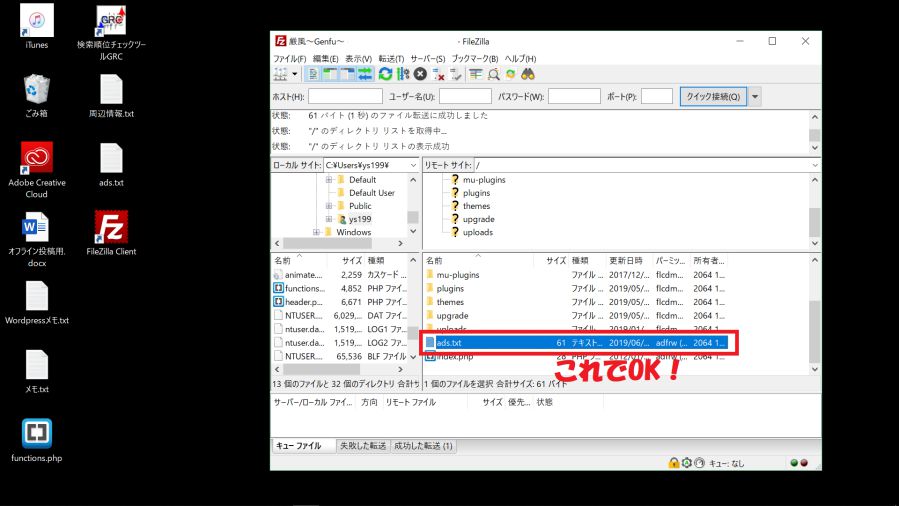The image size is (899, 506).
Task: Click remote file list vertical scrollbar
Action: (x=815, y=315)
